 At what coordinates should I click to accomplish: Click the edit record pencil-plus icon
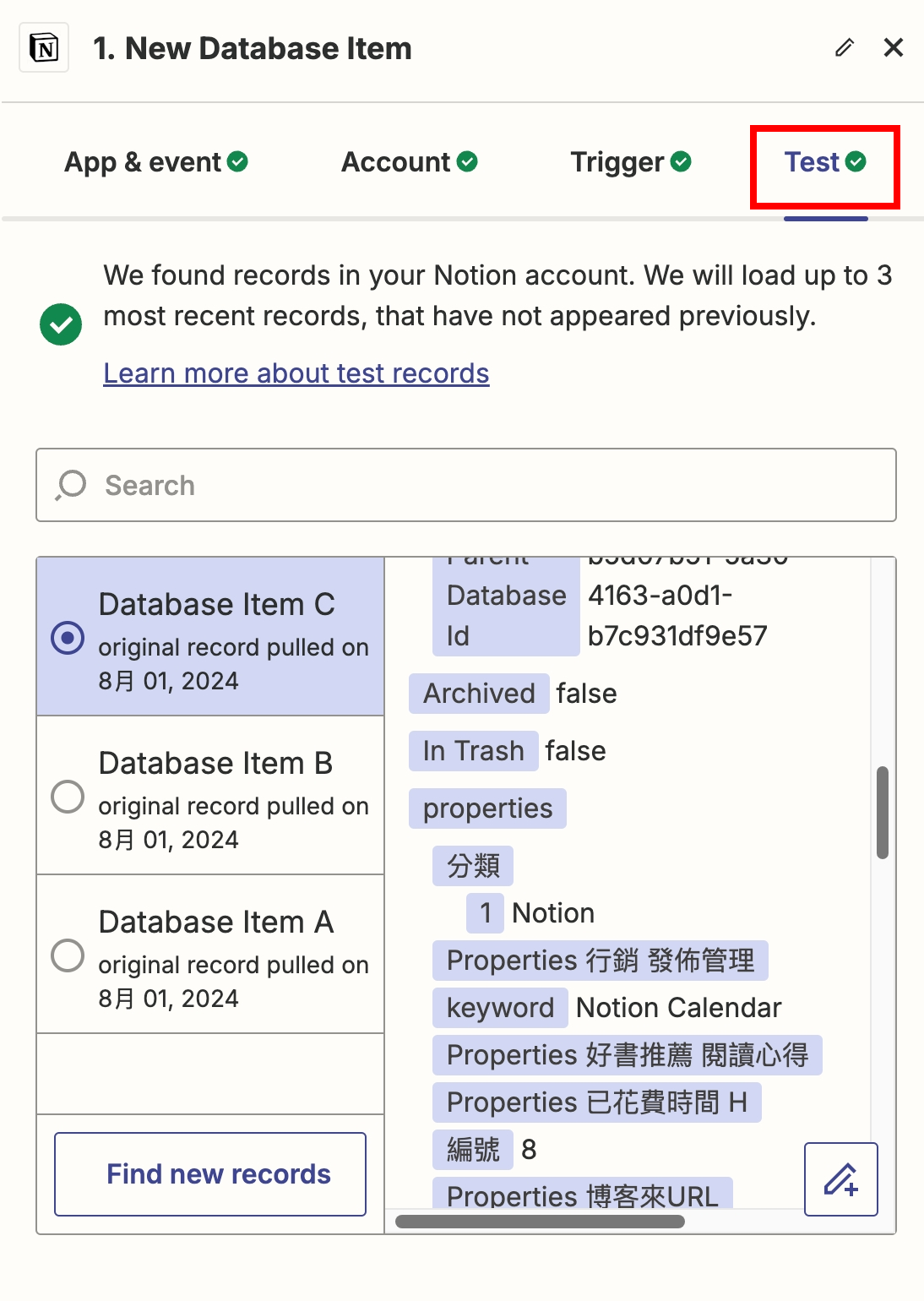[840, 1179]
